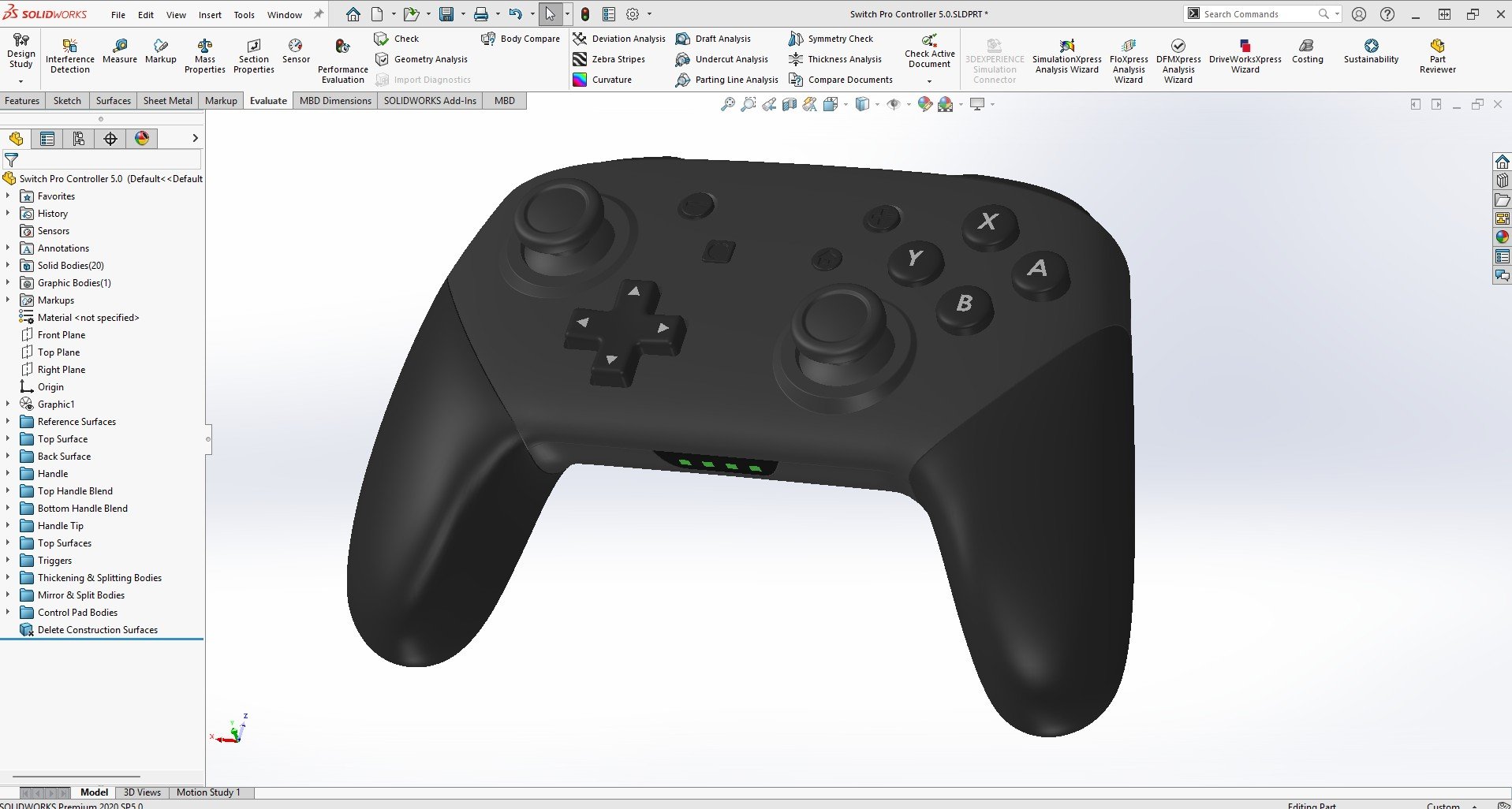
Task: Add a Sensor
Action: [296, 51]
